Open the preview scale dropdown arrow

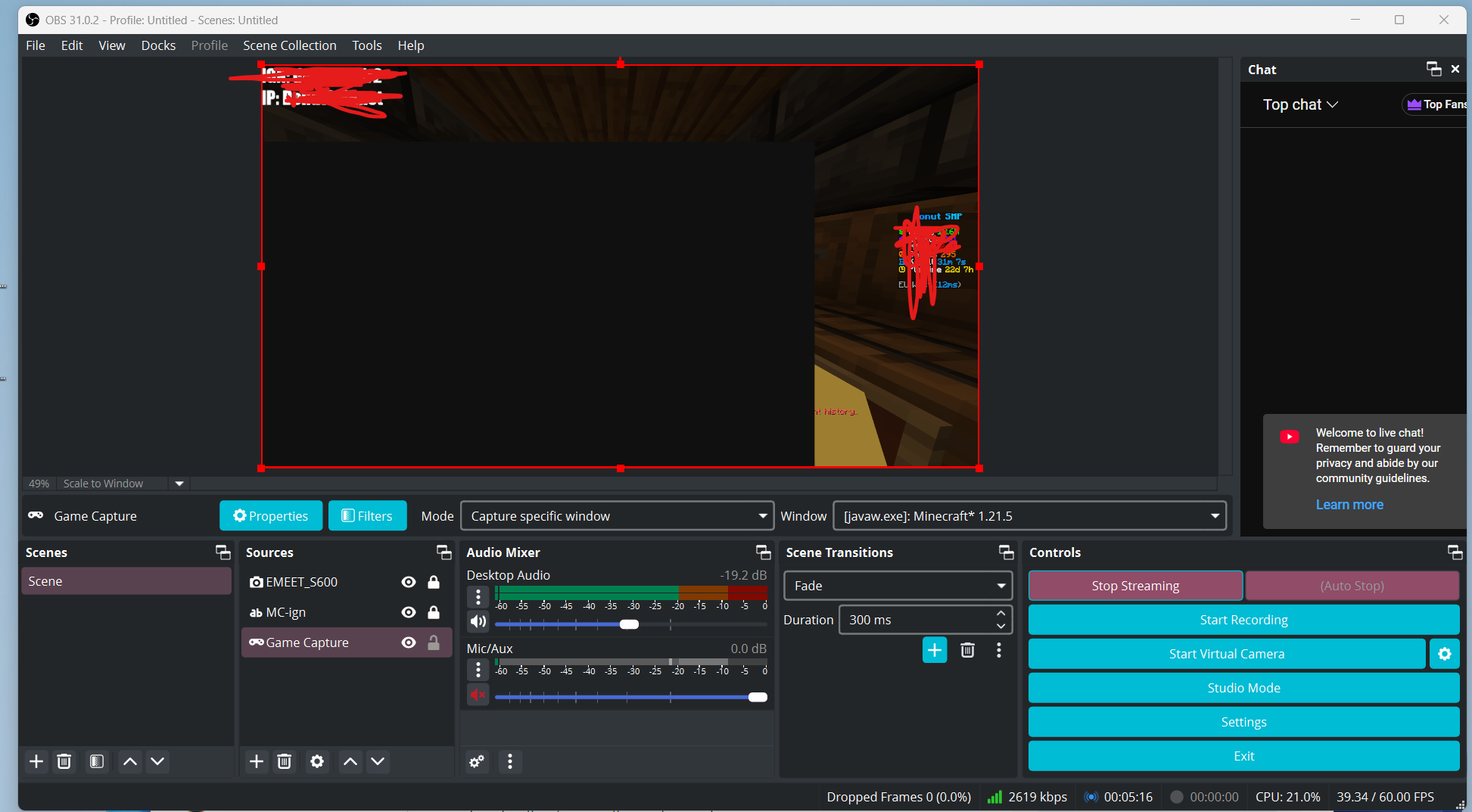(x=179, y=484)
